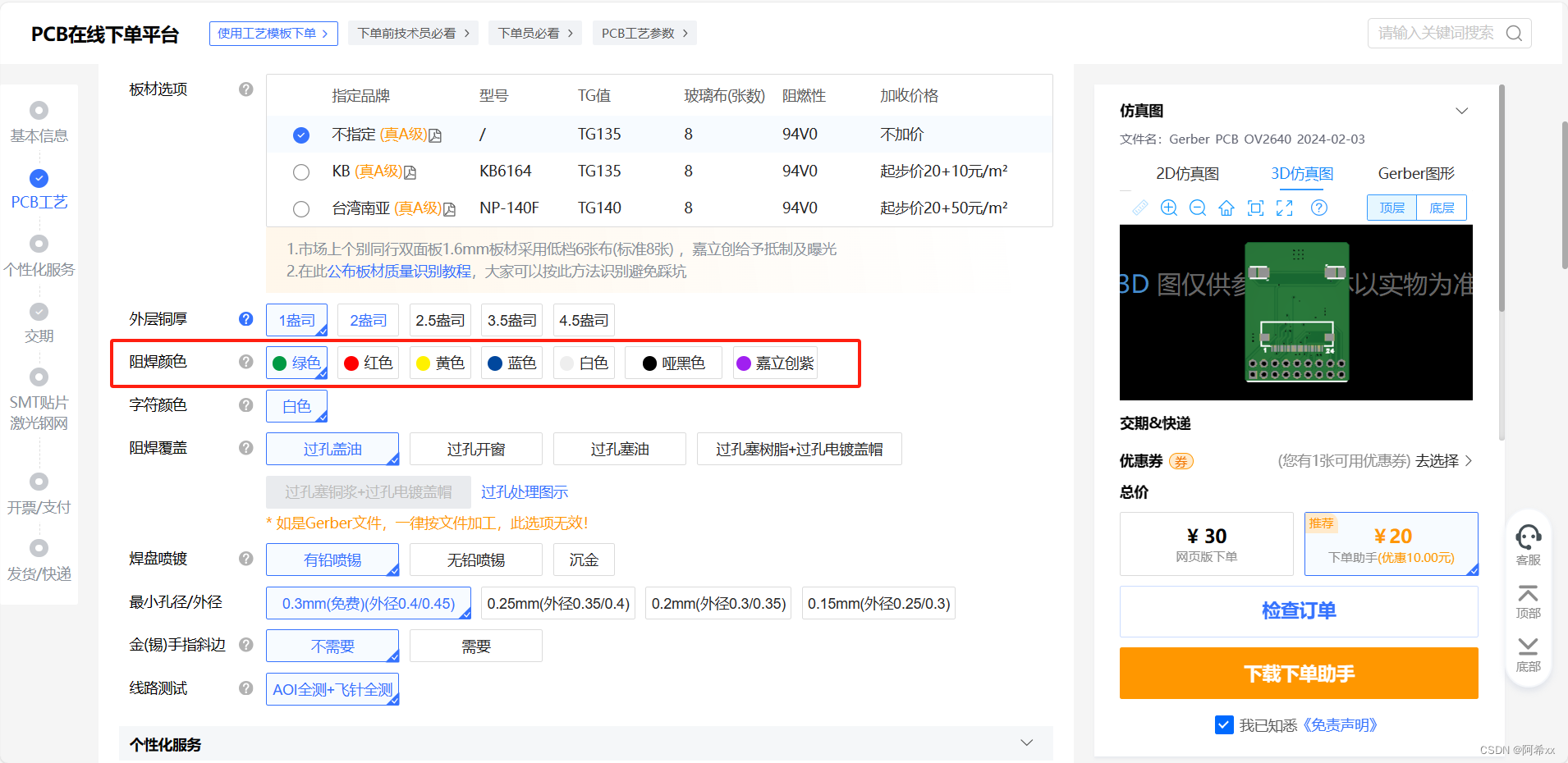
Task: Show 顶层 board layer
Action: click(x=1392, y=208)
